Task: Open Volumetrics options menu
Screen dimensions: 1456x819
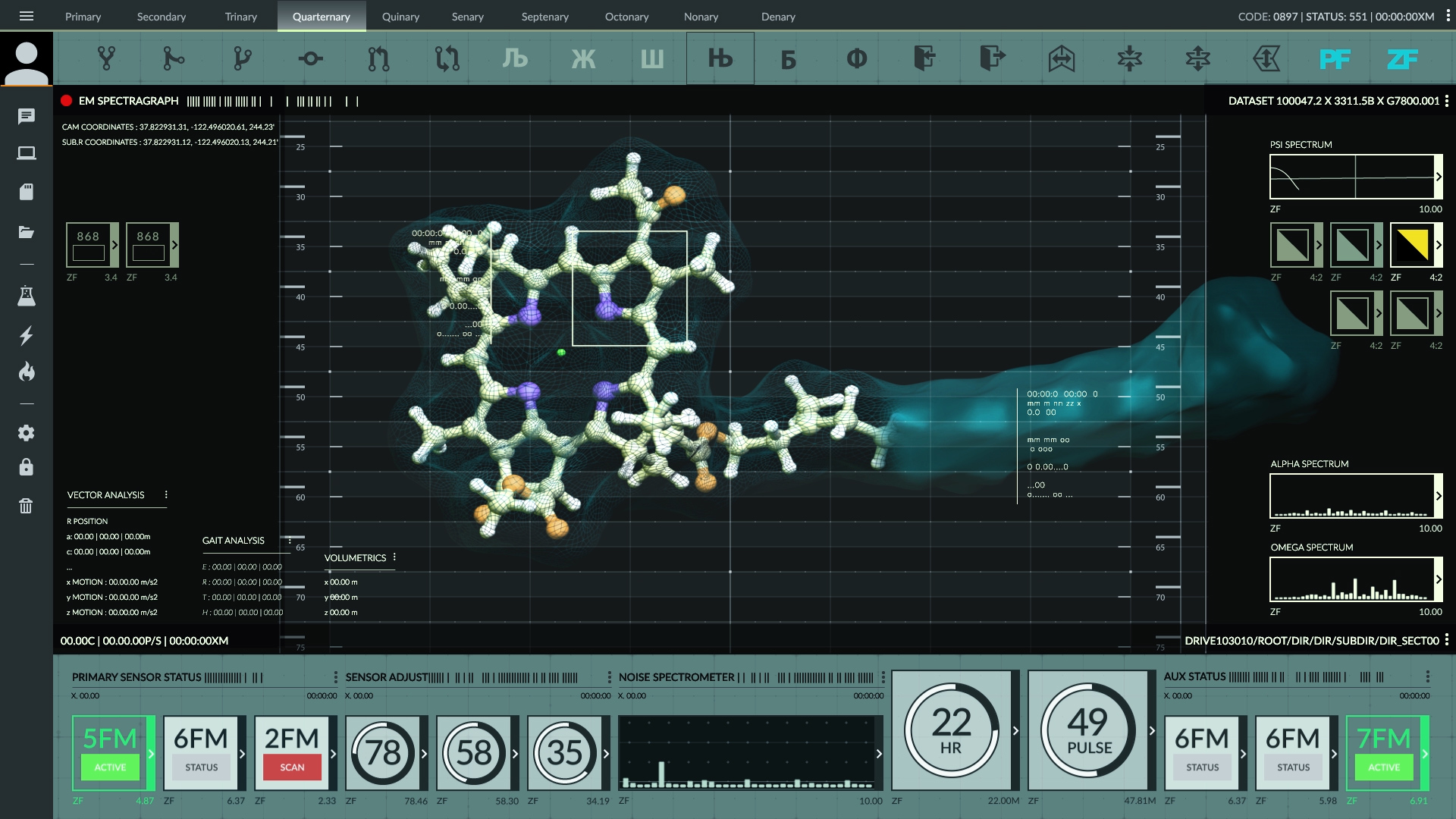Action: pos(394,557)
